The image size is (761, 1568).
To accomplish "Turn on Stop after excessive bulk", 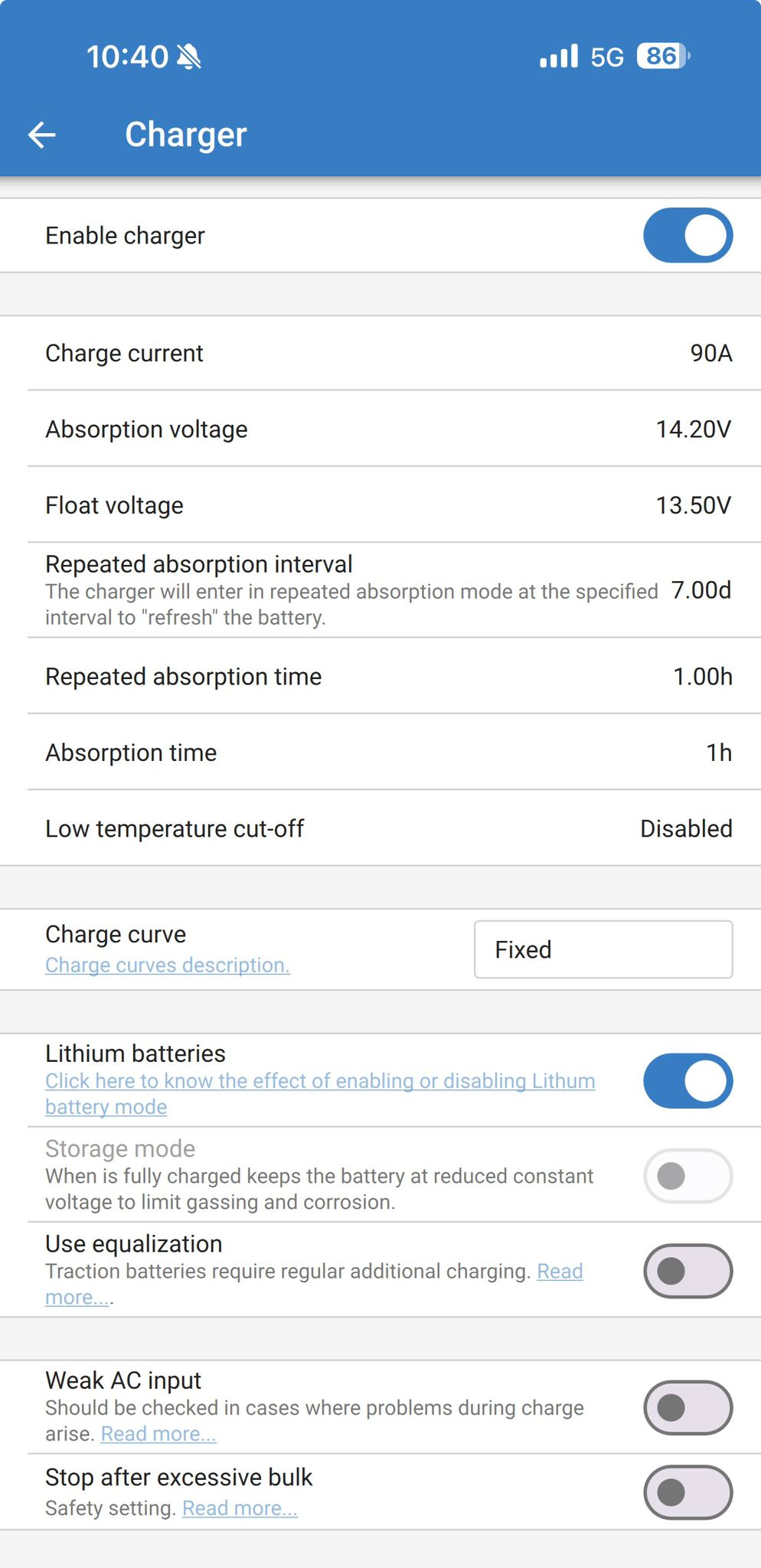I will [x=688, y=1492].
